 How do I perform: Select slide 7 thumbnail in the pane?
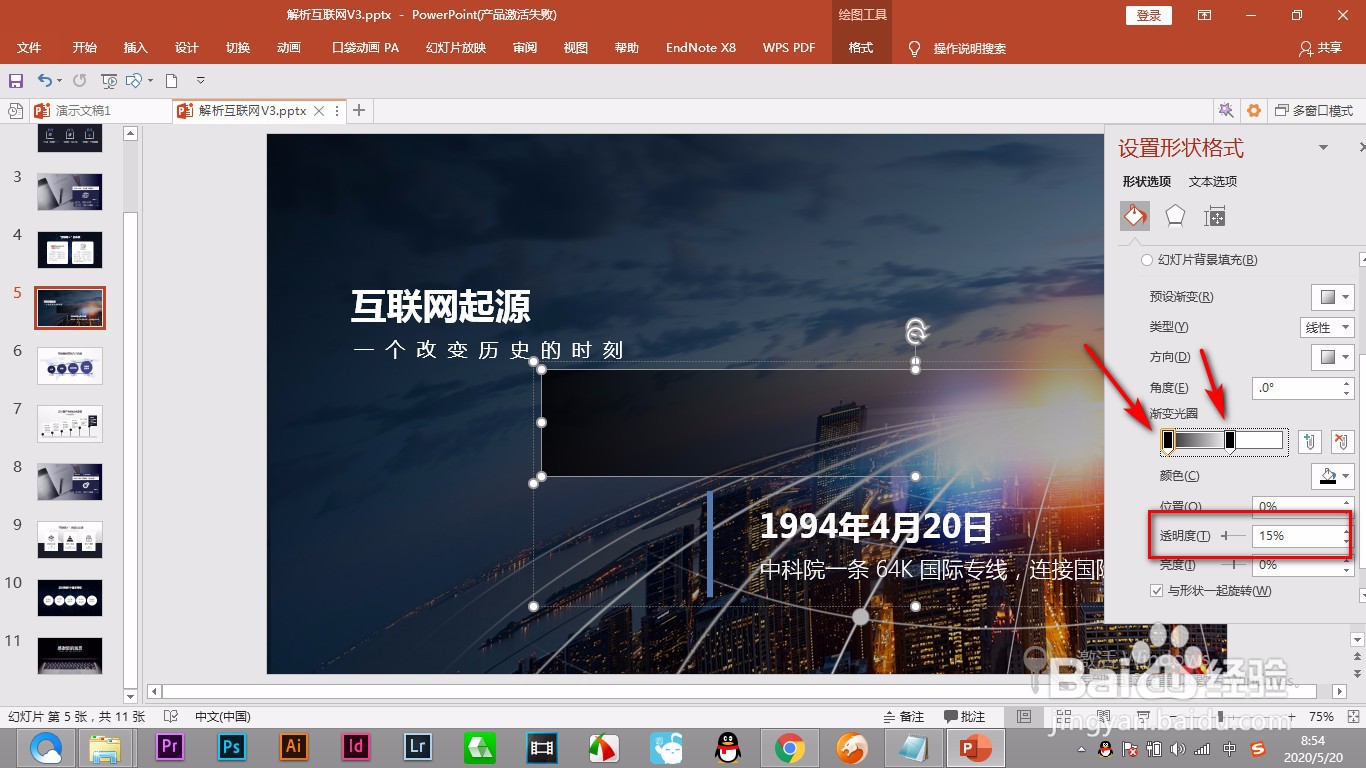click(x=69, y=423)
